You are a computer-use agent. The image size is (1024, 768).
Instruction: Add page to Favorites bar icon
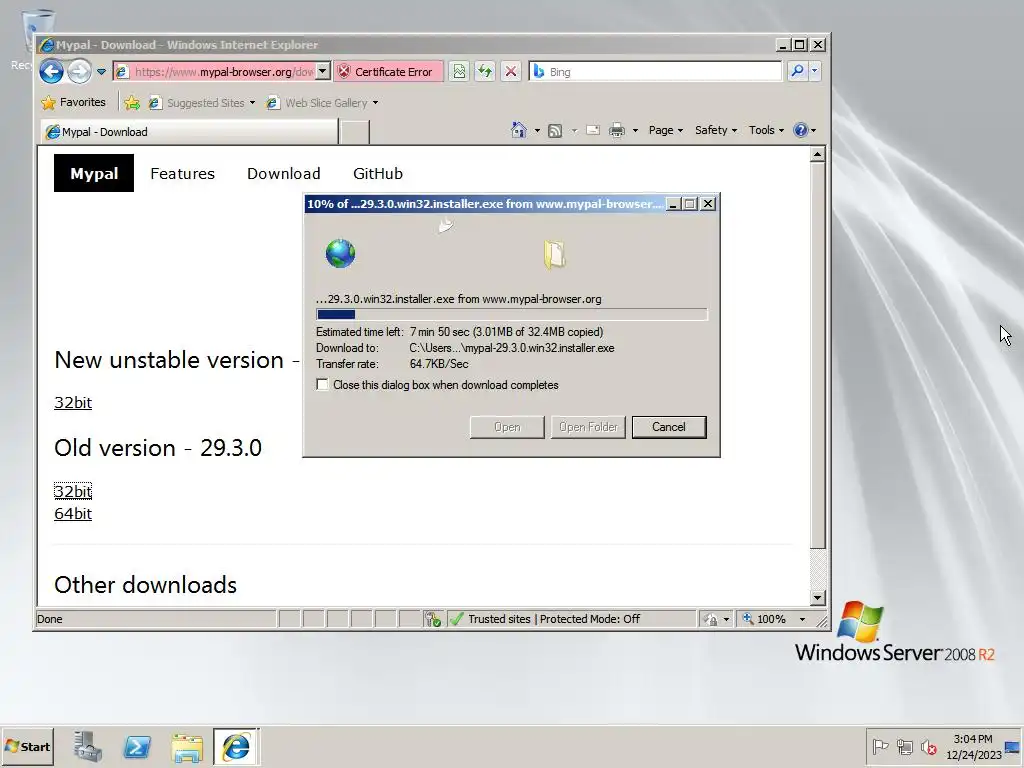132,103
